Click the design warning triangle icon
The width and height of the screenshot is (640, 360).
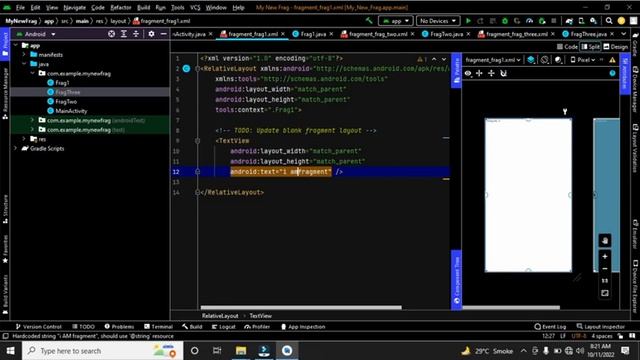tap(612, 60)
